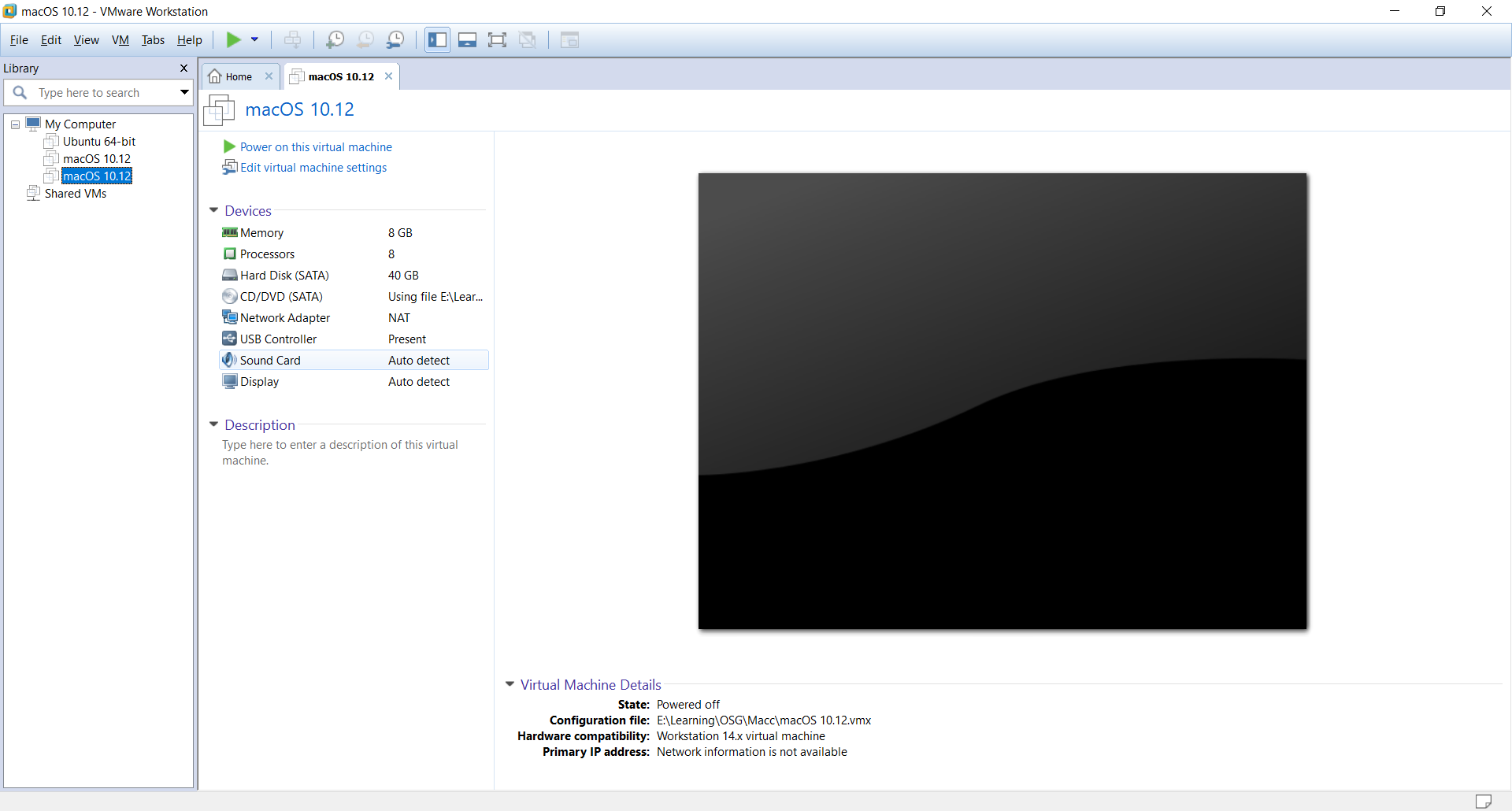Click the VMware Workstation title bar icon
Viewport: 1512px width, 811px height.
(9, 11)
